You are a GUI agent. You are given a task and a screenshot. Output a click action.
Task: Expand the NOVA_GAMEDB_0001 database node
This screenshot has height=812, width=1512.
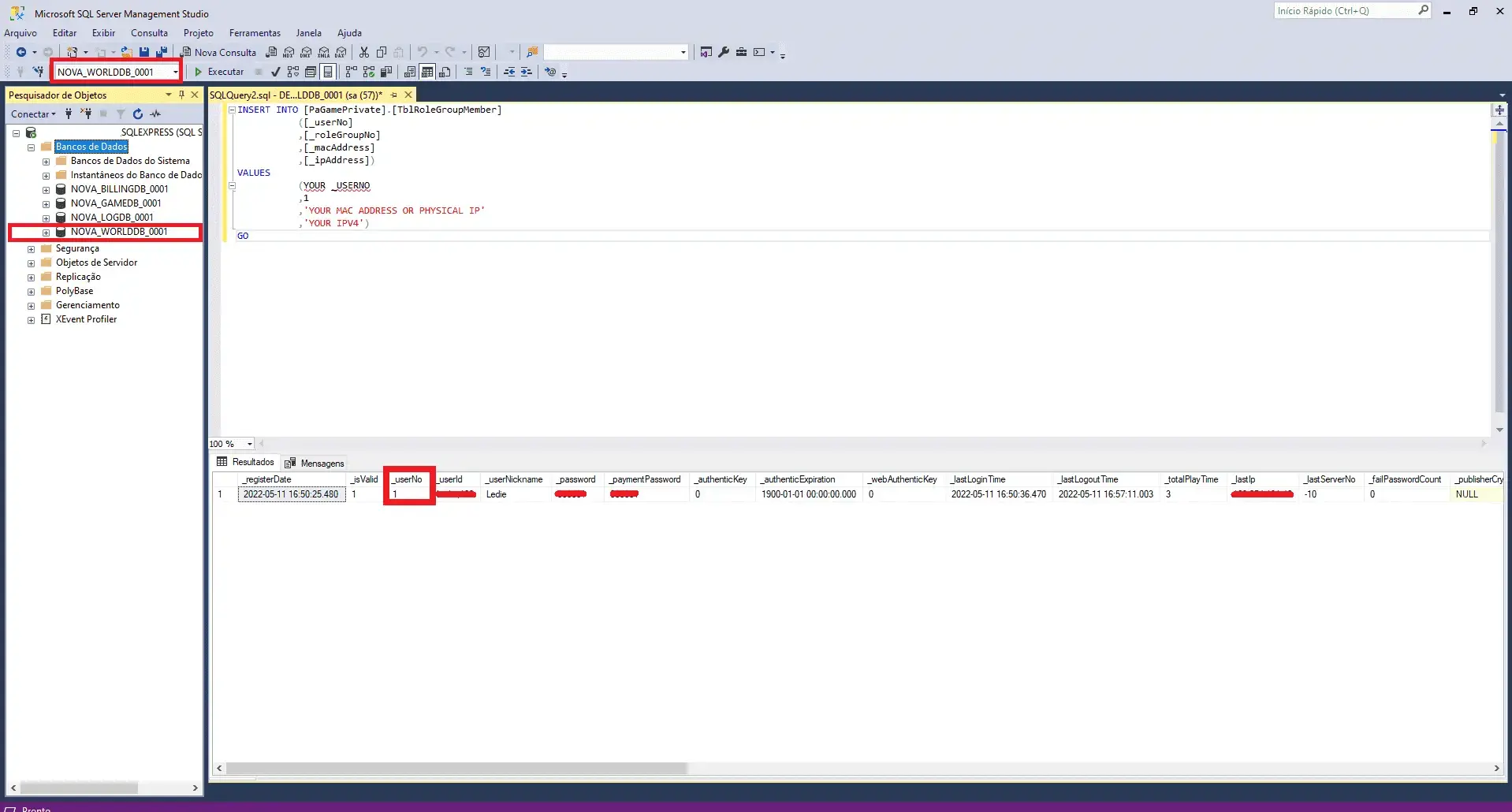click(46, 203)
